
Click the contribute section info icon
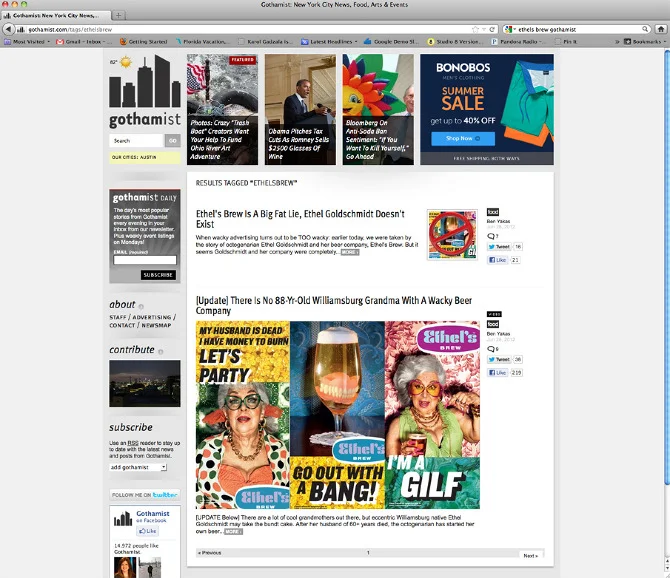point(161,352)
